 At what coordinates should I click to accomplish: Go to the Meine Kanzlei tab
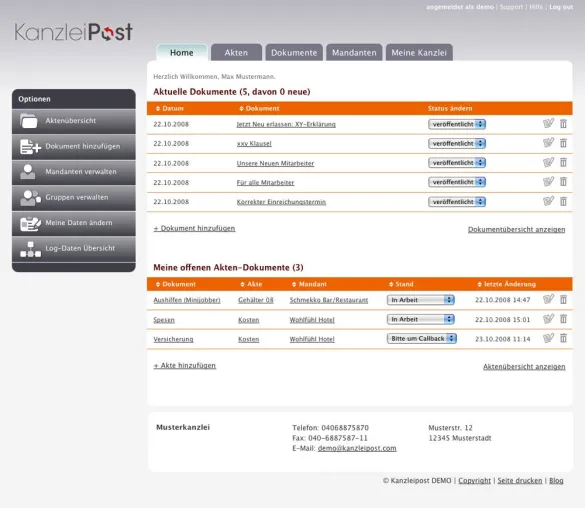pyautogui.click(x=419, y=53)
